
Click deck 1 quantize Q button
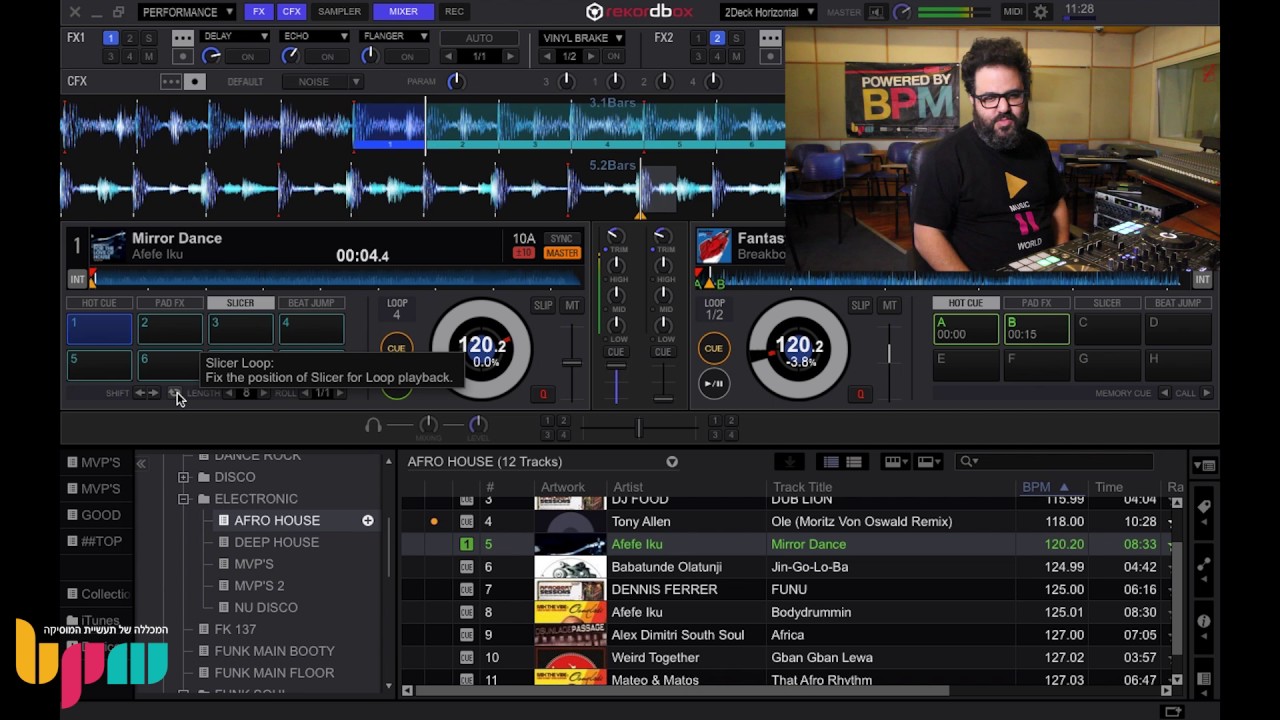click(x=543, y=394)
